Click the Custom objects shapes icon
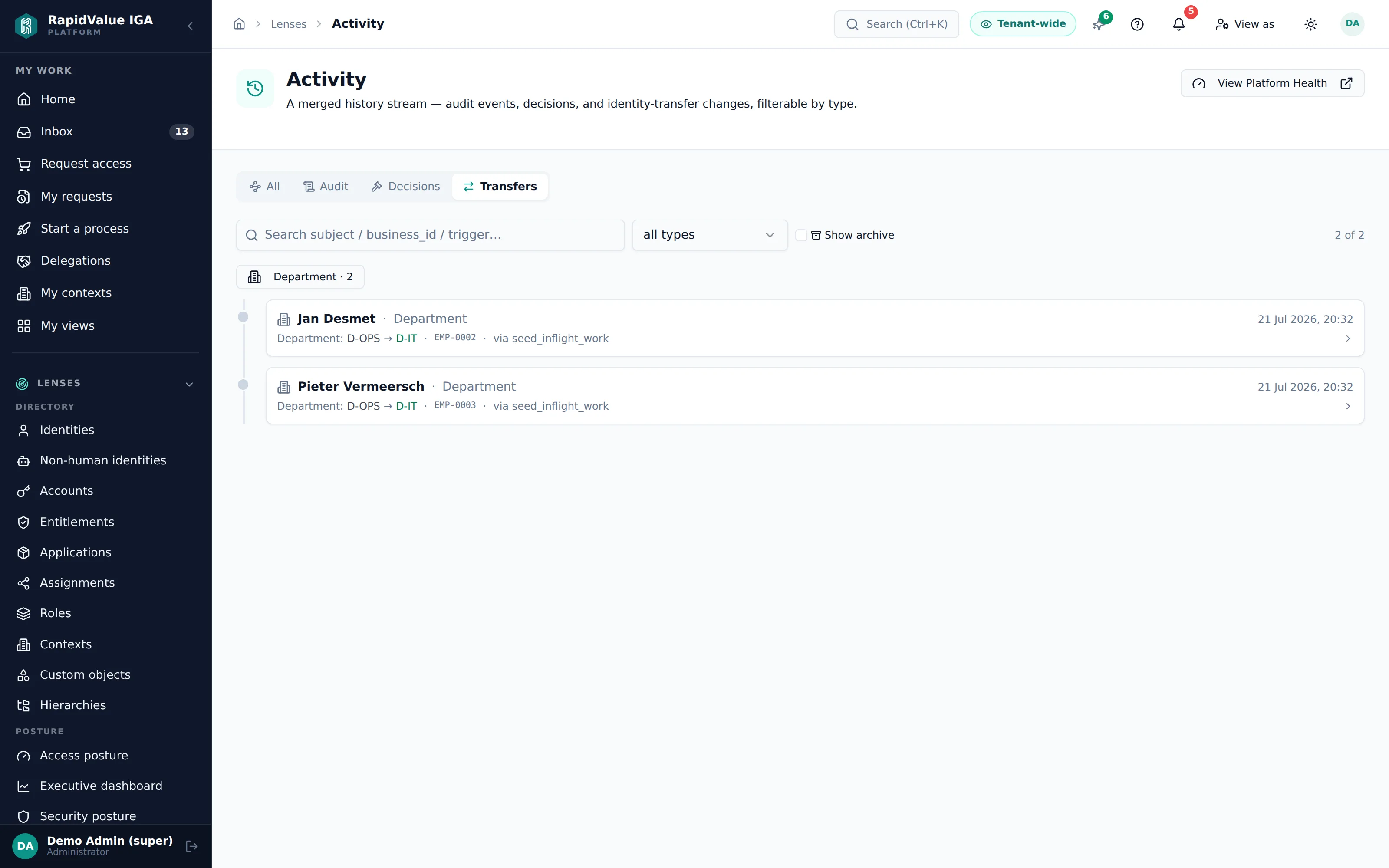The image size is (1389, 868). coord(23,675)
